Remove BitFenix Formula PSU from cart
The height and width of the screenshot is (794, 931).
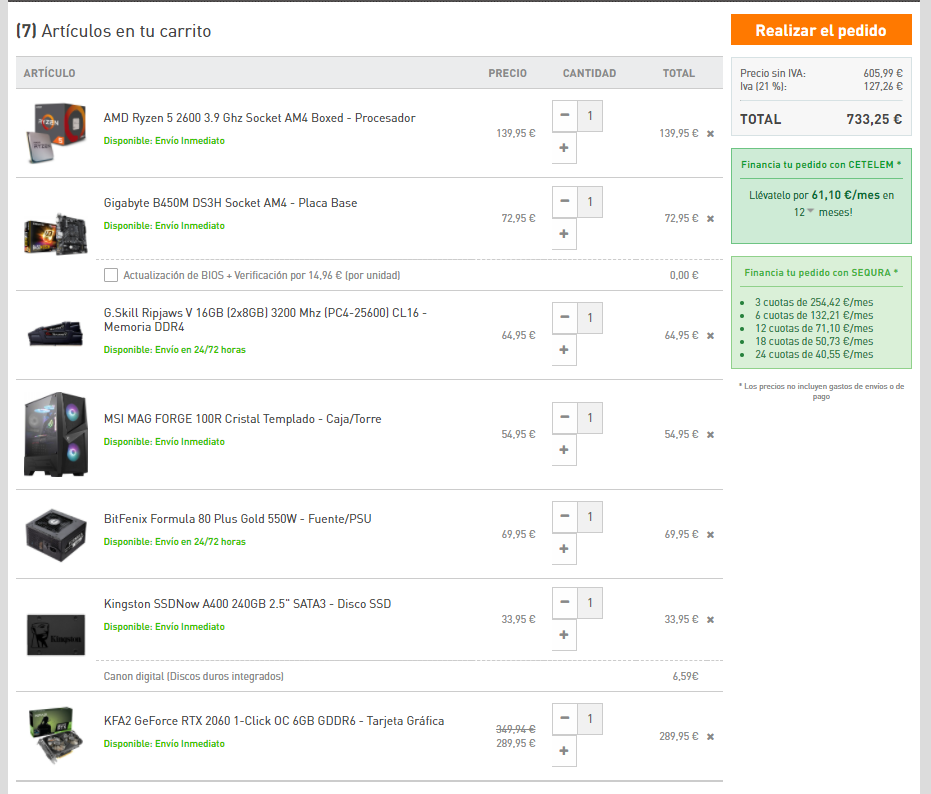coord(710,534)
